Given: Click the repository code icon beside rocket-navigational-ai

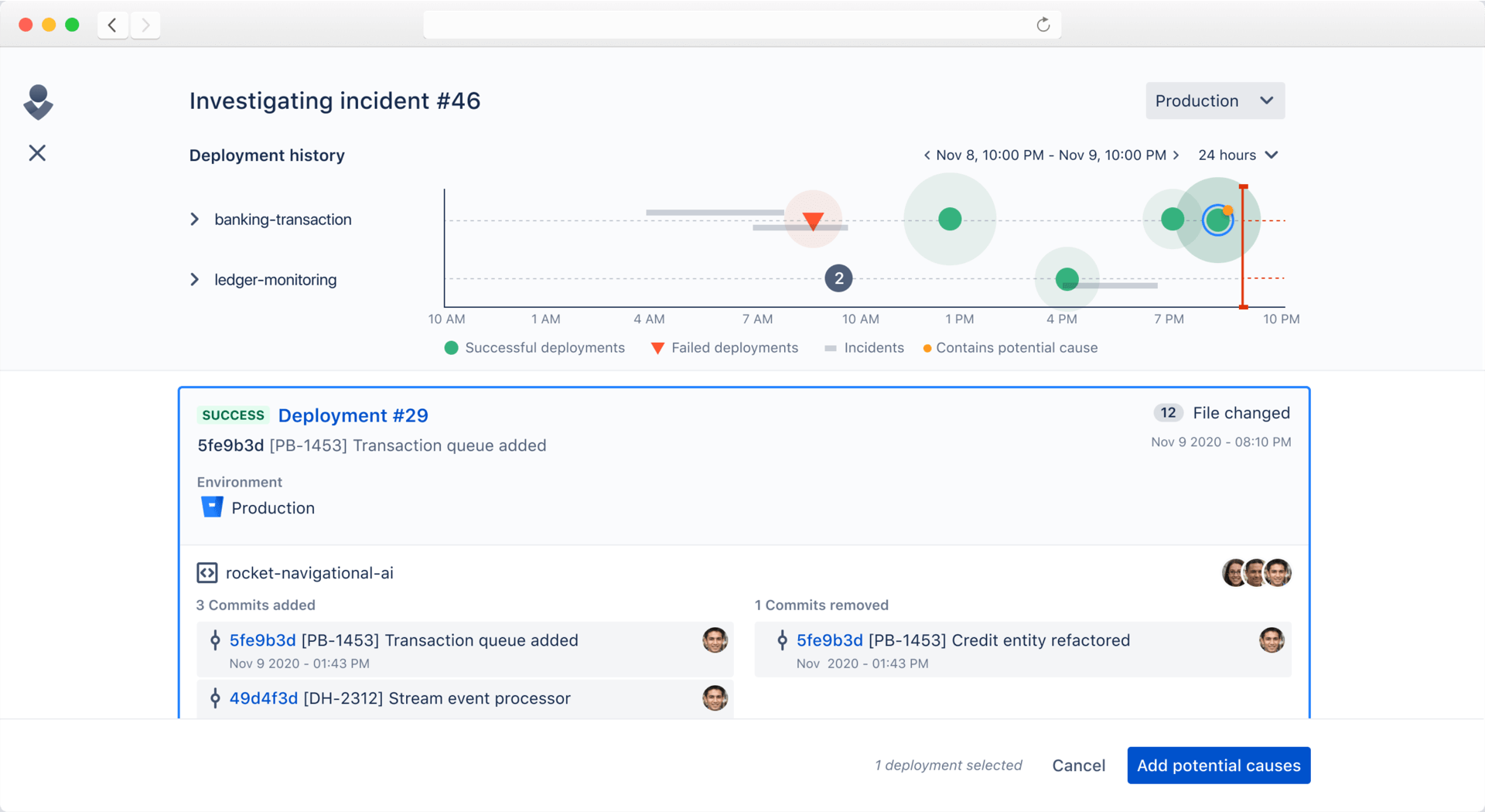Looking at the screenshot, I should pos(207,573).
